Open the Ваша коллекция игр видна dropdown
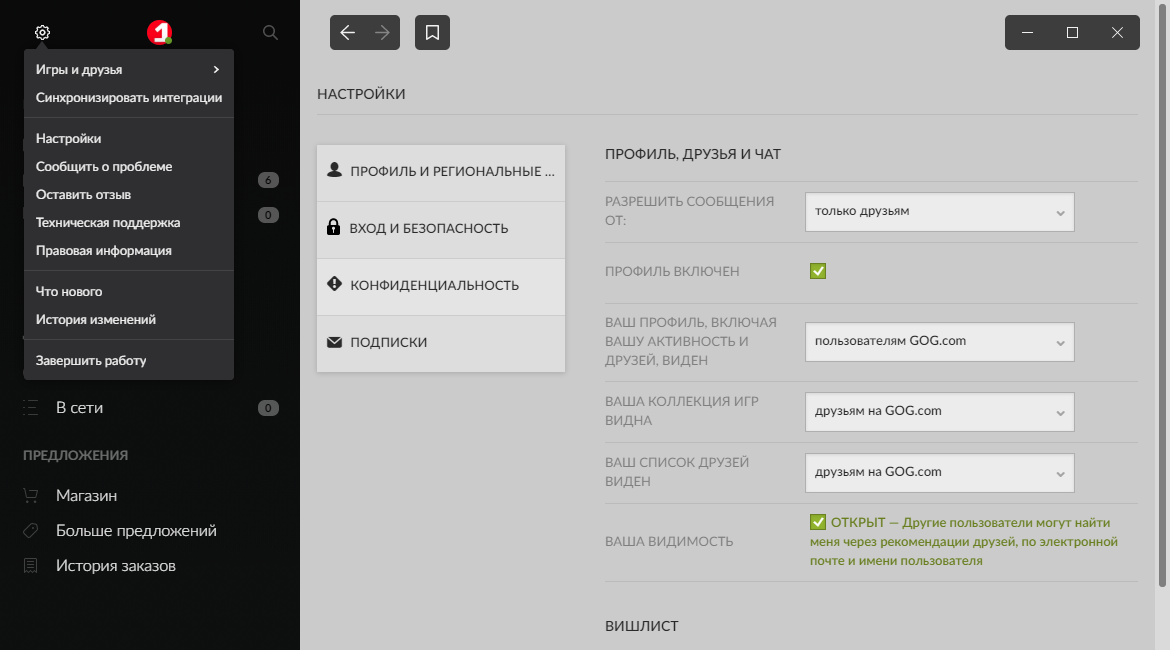 [939, 411]
